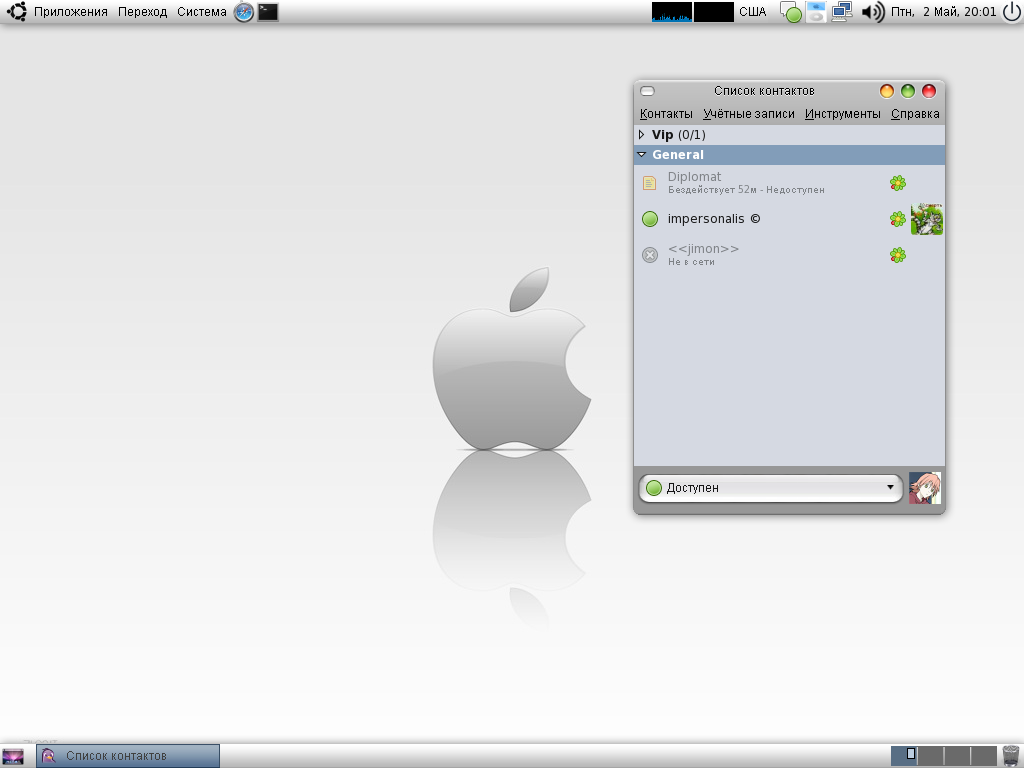This screenshot has height=768, width=1024.
Task: Expand the Vip contact group
Action: click(642, 134)
